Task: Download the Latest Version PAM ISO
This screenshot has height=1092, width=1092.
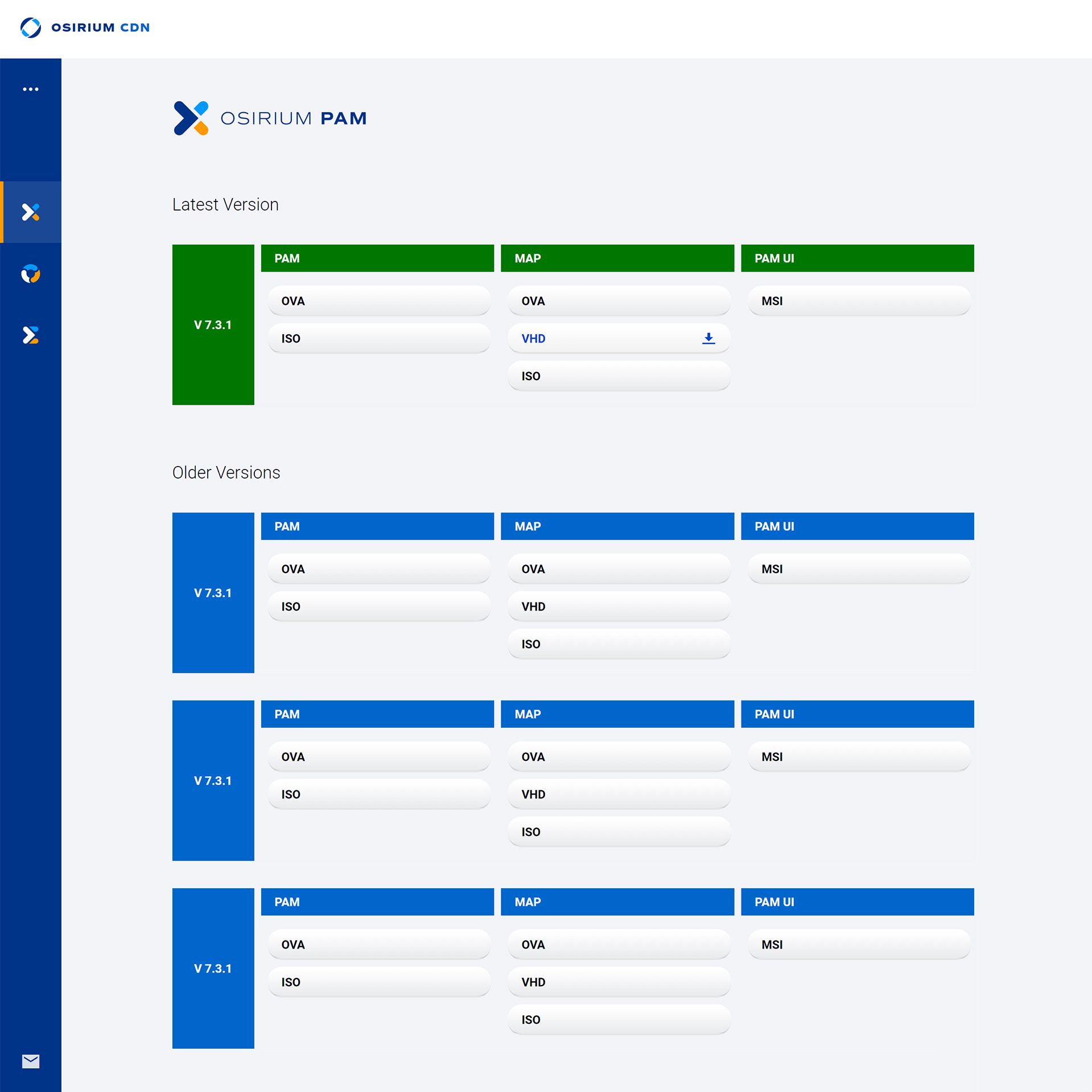Action: 379,339
